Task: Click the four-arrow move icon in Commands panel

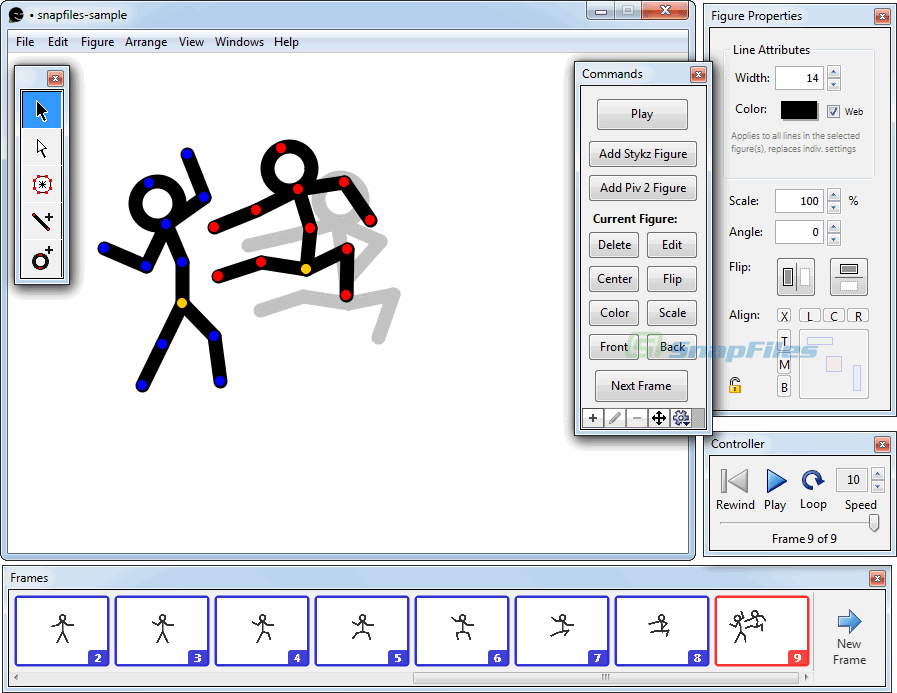Action: [659, 417]
